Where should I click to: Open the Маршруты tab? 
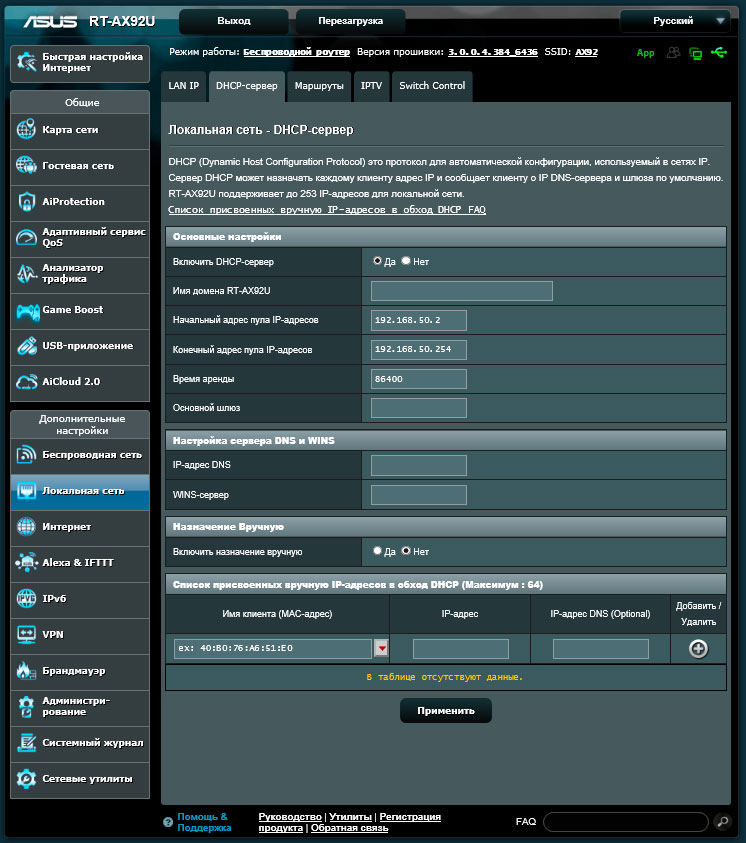tap(319, 86)
